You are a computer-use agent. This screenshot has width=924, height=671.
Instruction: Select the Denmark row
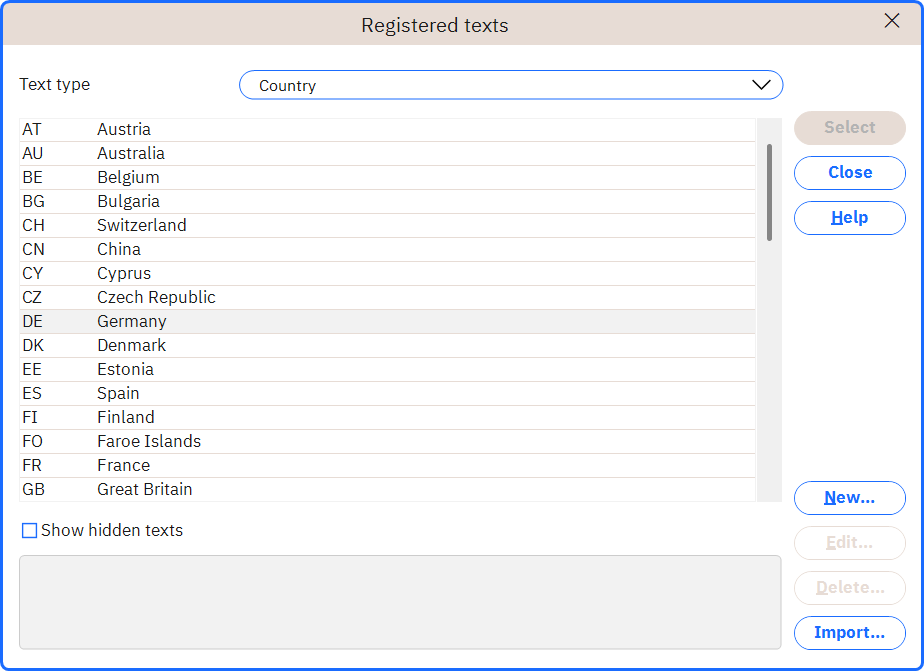coord(388,346)
